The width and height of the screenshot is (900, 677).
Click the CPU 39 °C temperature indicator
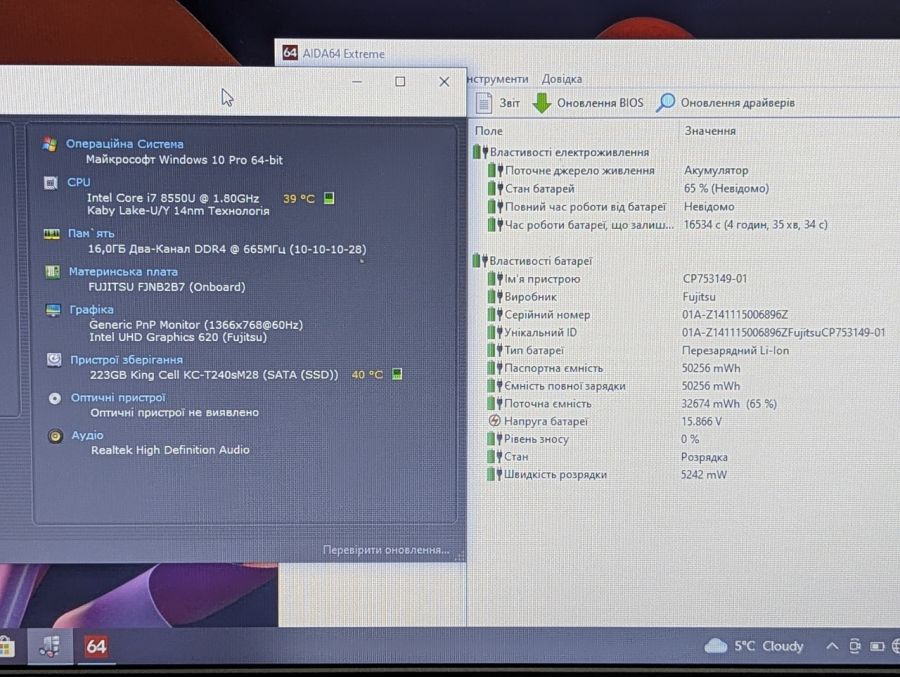coord(308,199)
